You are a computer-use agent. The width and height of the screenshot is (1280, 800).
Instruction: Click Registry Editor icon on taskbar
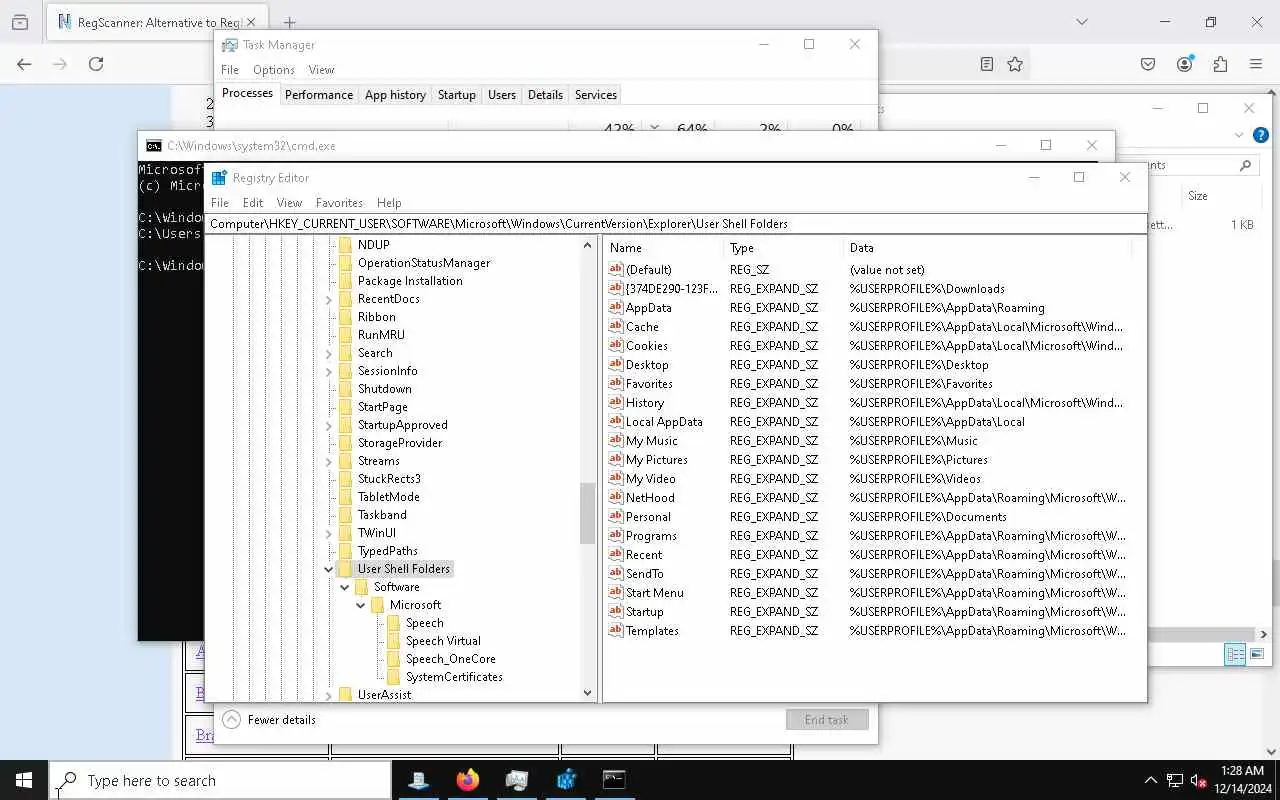(x=565, y=780)
